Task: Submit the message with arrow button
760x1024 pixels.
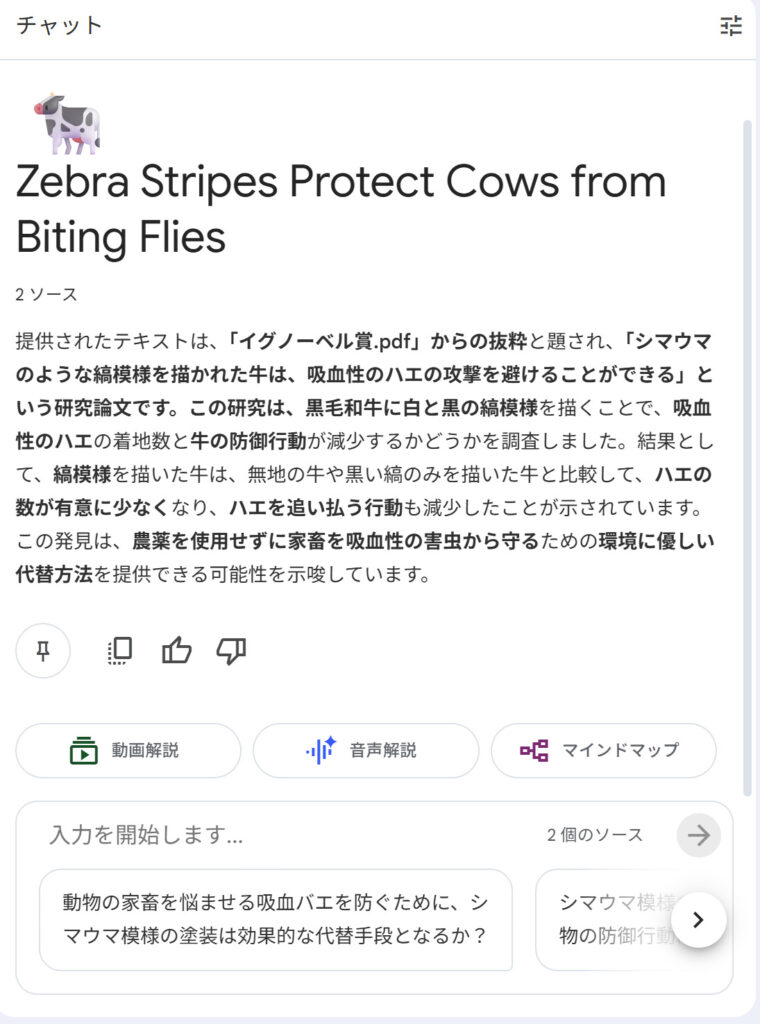Action: click(x=698, y=835)
